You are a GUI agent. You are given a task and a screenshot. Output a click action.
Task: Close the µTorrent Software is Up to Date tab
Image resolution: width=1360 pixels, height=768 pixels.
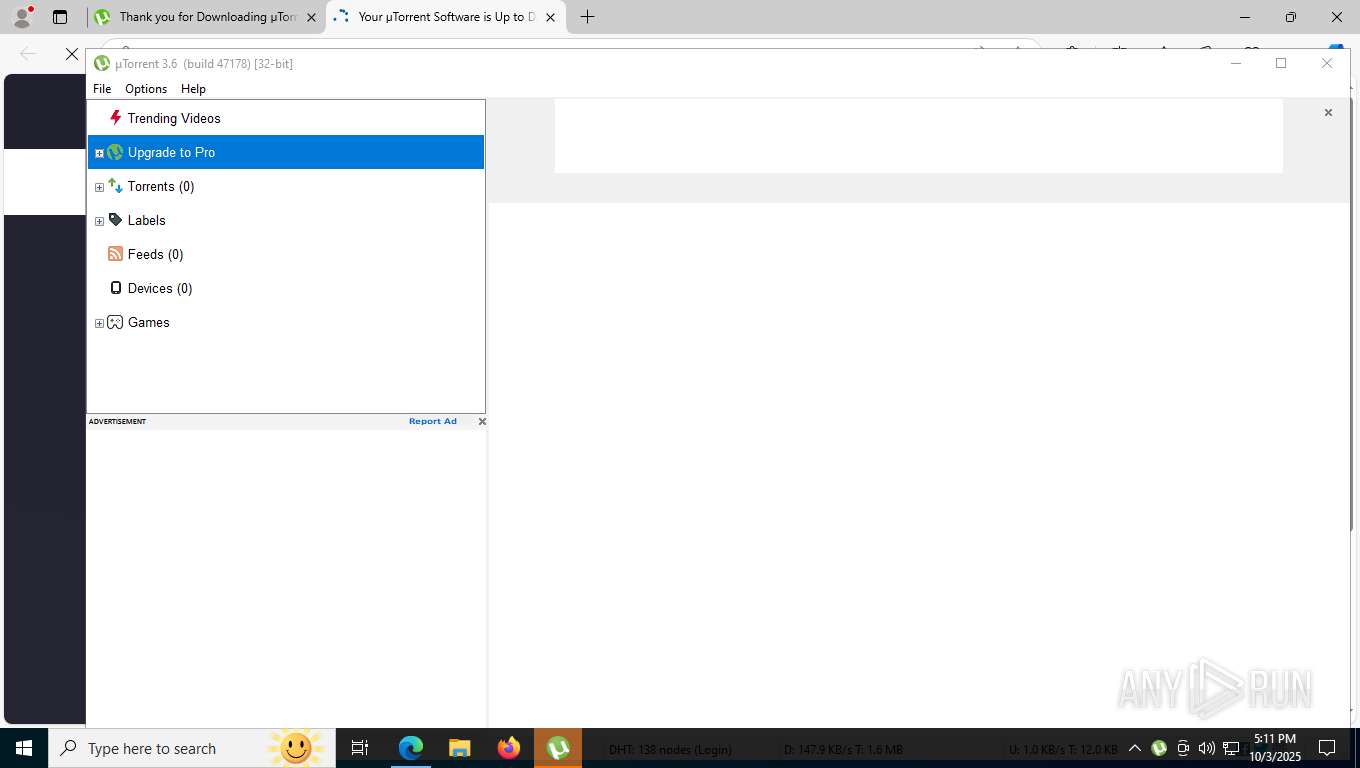(550, 17)
